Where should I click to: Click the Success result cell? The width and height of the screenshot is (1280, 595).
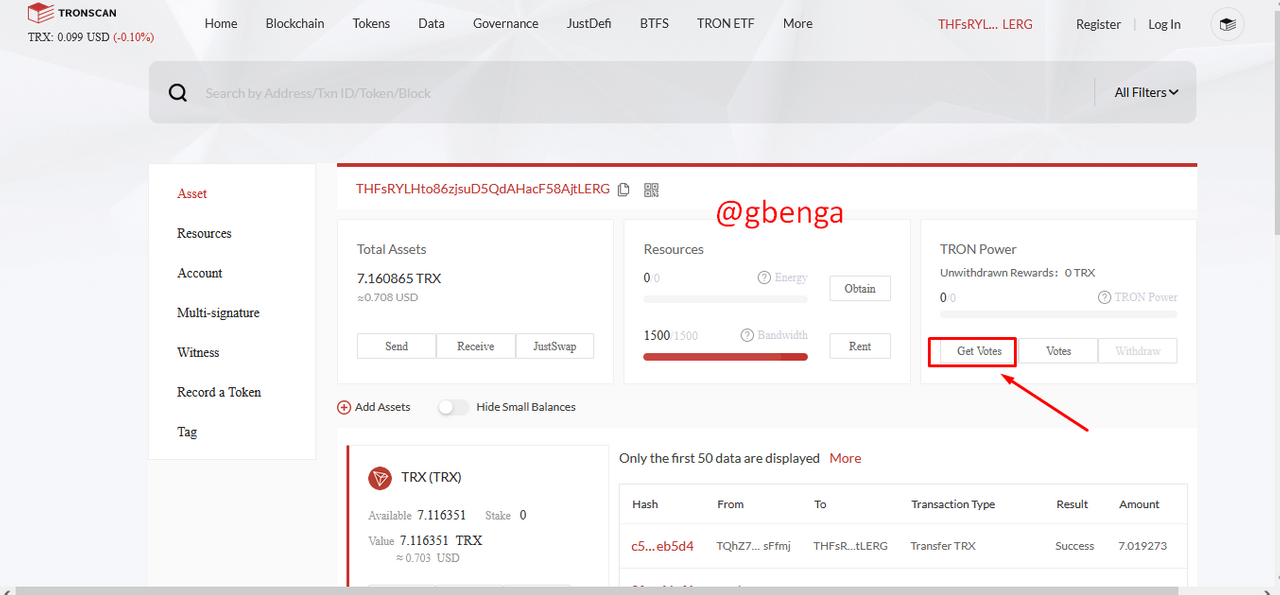point(1075,546)
